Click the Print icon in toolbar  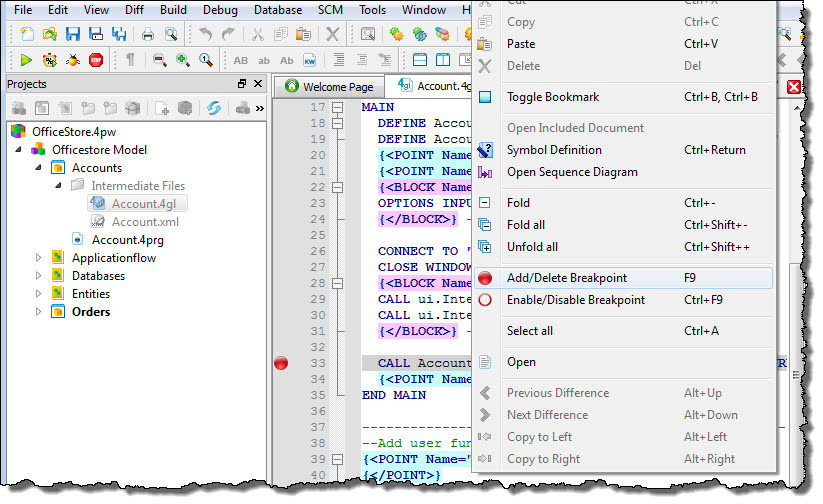coord(148,34)
